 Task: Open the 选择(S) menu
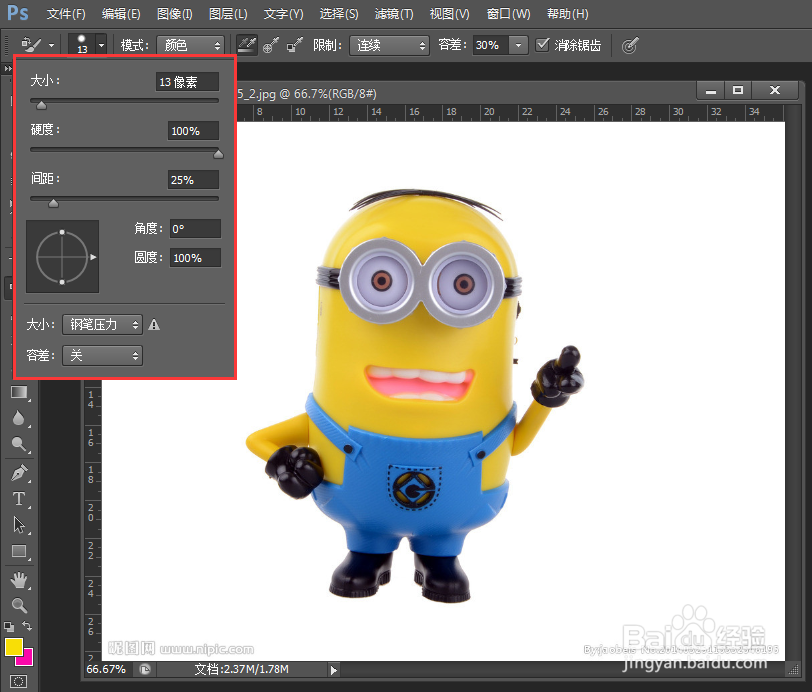[339, 14]
